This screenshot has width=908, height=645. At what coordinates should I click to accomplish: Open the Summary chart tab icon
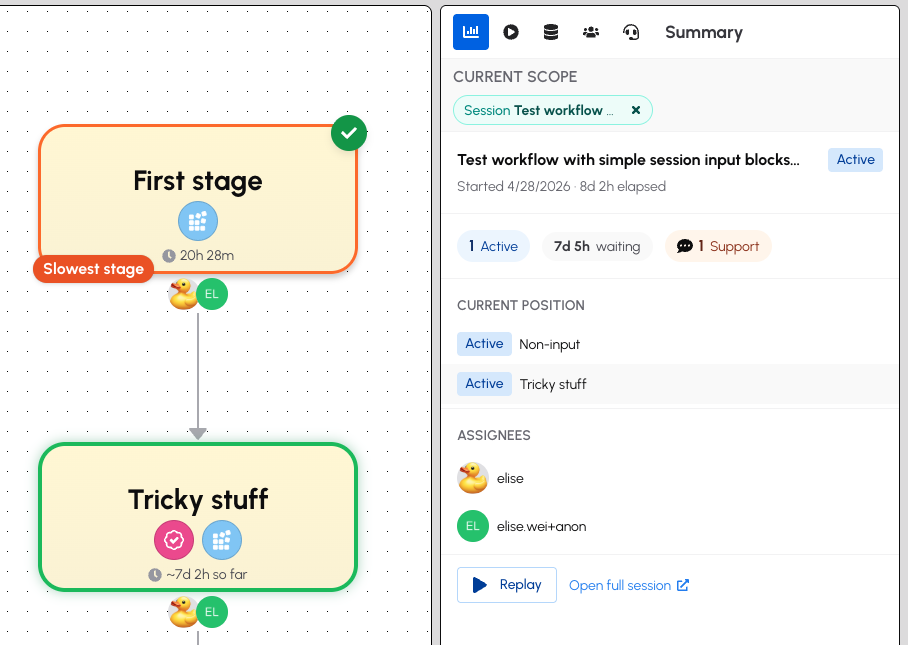pyautogui.click(x=470, y=32)
